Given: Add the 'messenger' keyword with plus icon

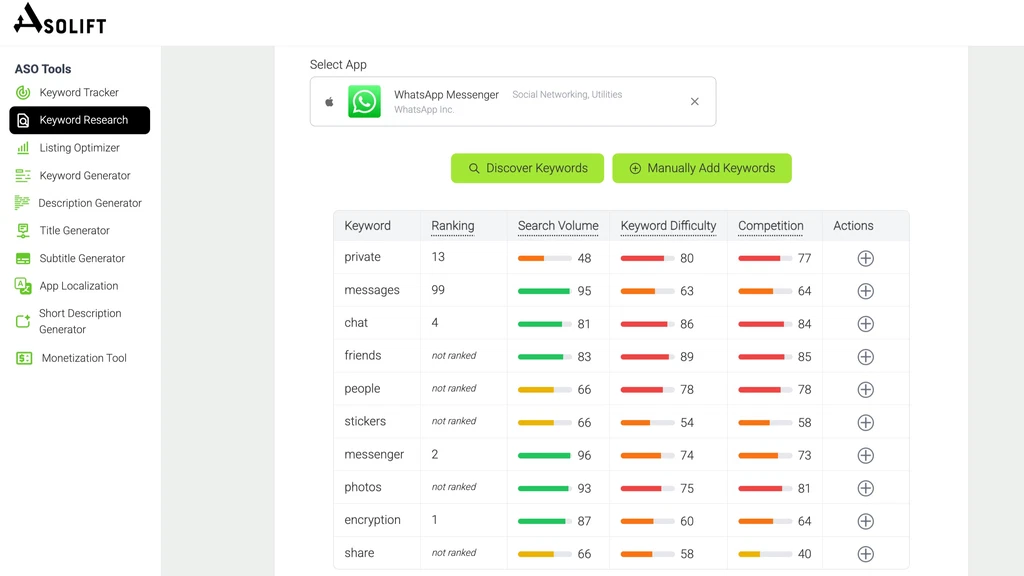Looking at the screenshot, I should 865,455.
